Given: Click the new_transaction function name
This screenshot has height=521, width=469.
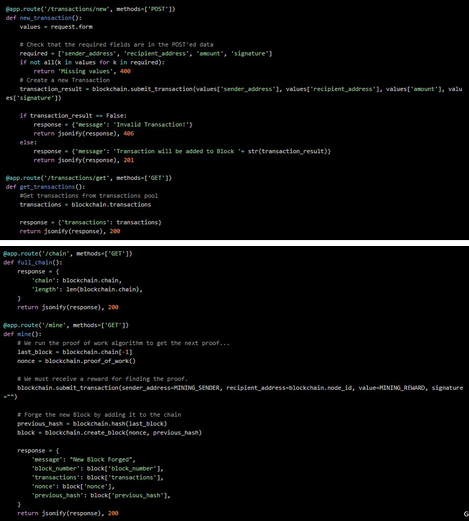Looking at the screenshot, I should (46, 18).
